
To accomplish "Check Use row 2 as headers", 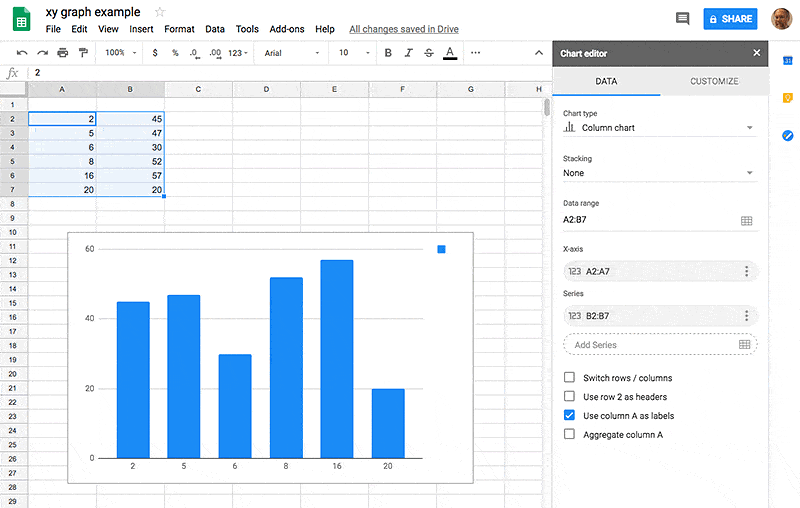I will click(570, 397).
